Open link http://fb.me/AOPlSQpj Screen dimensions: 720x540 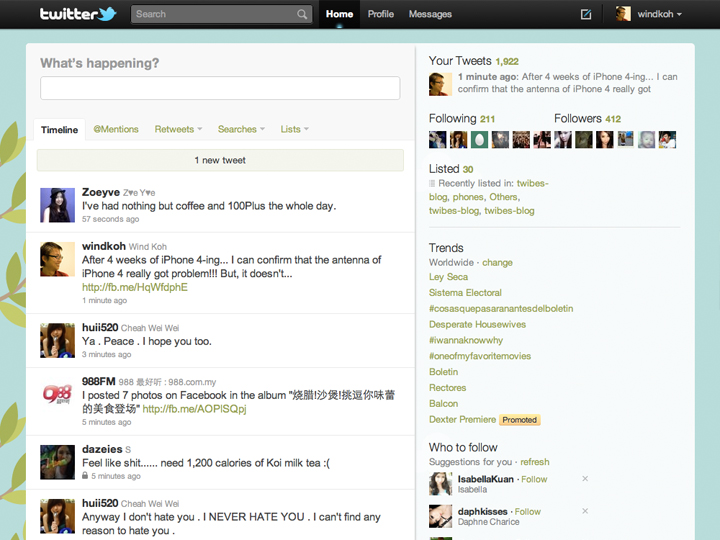pyautogui.click(x=194, y=409)
